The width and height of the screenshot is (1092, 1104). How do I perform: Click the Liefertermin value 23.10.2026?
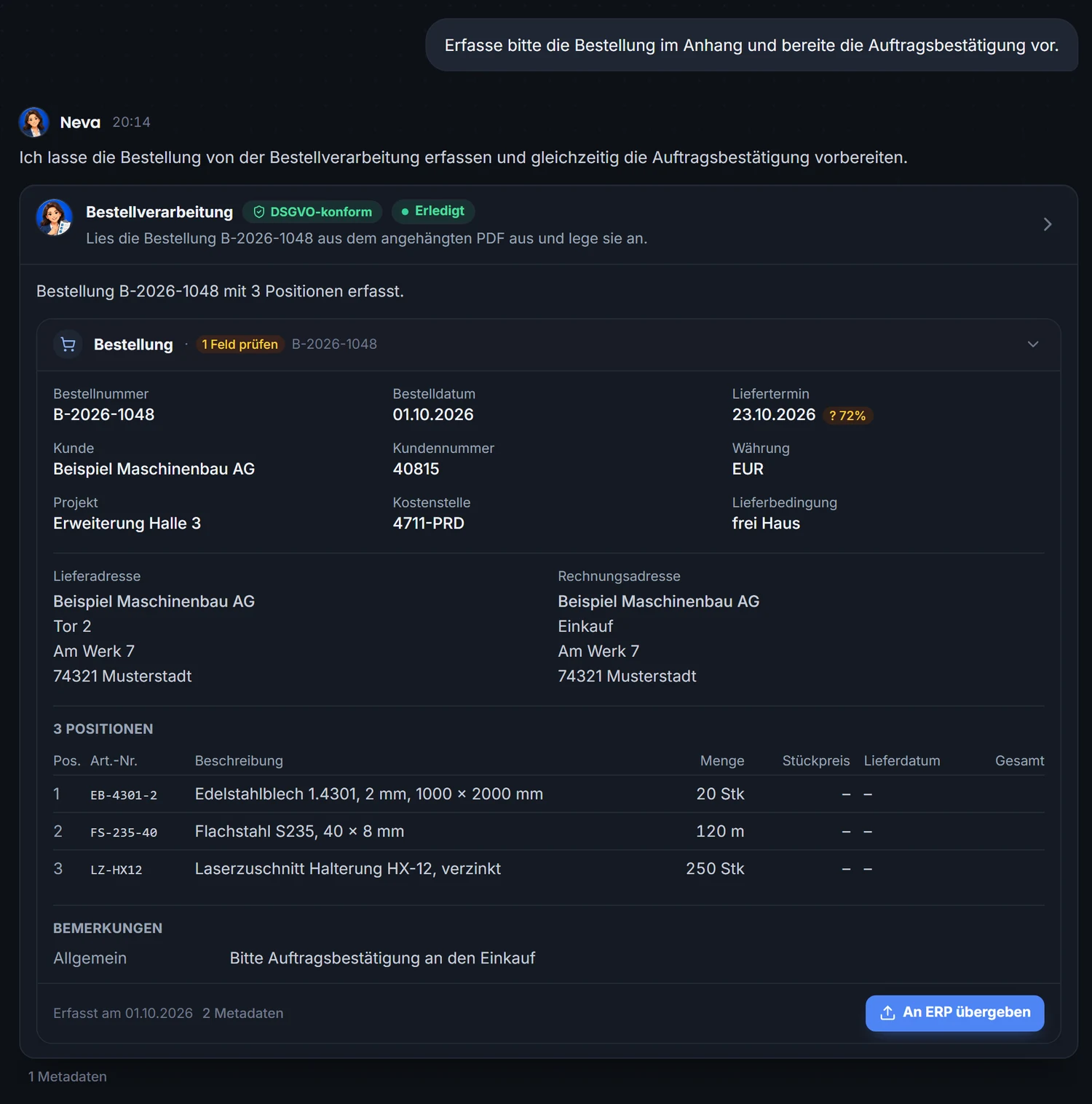pyautogui.click(x=774, y=414)
